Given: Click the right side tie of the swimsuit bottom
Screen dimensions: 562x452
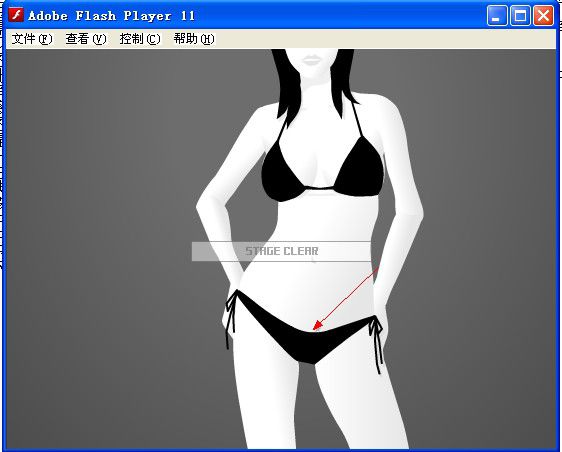Looking at the screenshot, I should pos(376,343).
